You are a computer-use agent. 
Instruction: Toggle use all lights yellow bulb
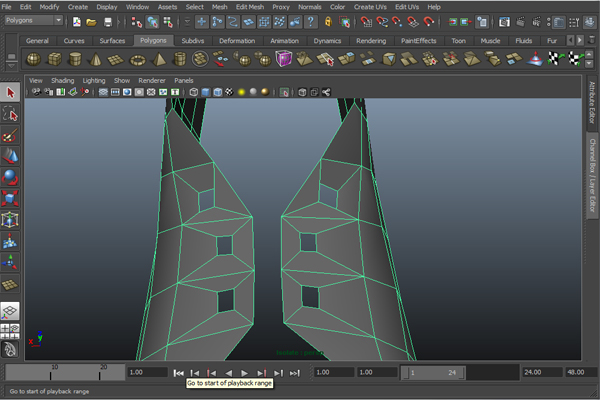pyautogui.click(x=241, y=92)
